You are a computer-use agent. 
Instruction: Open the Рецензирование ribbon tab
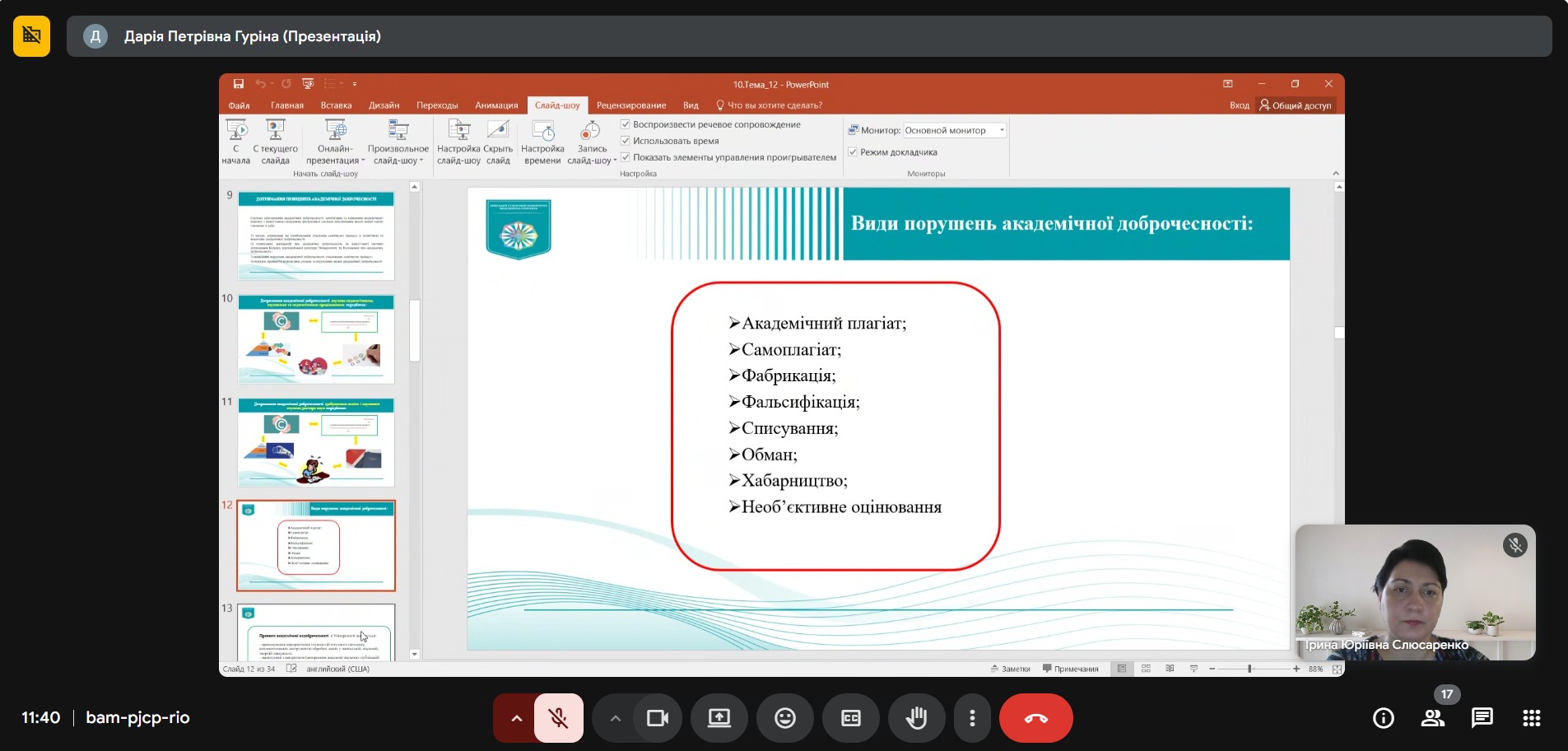point(631,105)
